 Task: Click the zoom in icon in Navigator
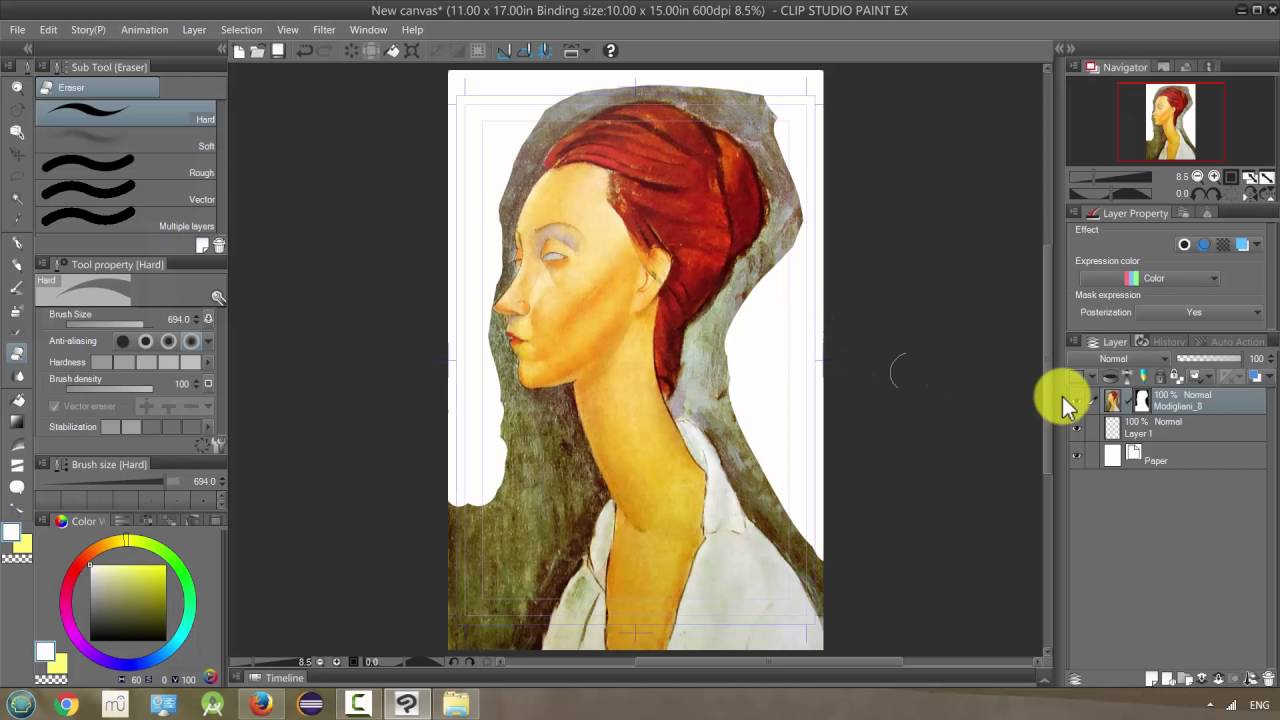pyautogui.click(x=1214, y=177)
